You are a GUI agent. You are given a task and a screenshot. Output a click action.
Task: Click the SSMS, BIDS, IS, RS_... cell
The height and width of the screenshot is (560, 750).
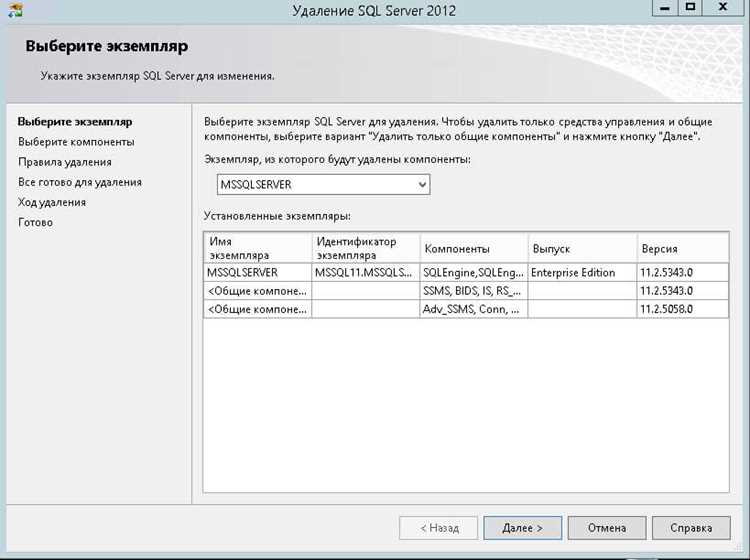click(474, 291)
